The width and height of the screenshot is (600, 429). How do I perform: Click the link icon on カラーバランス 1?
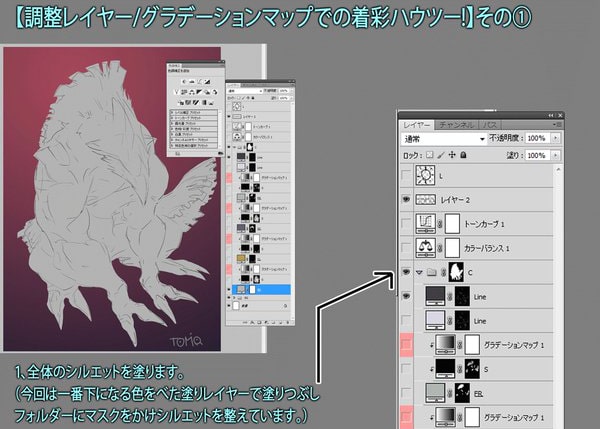(x=440, y=248)
